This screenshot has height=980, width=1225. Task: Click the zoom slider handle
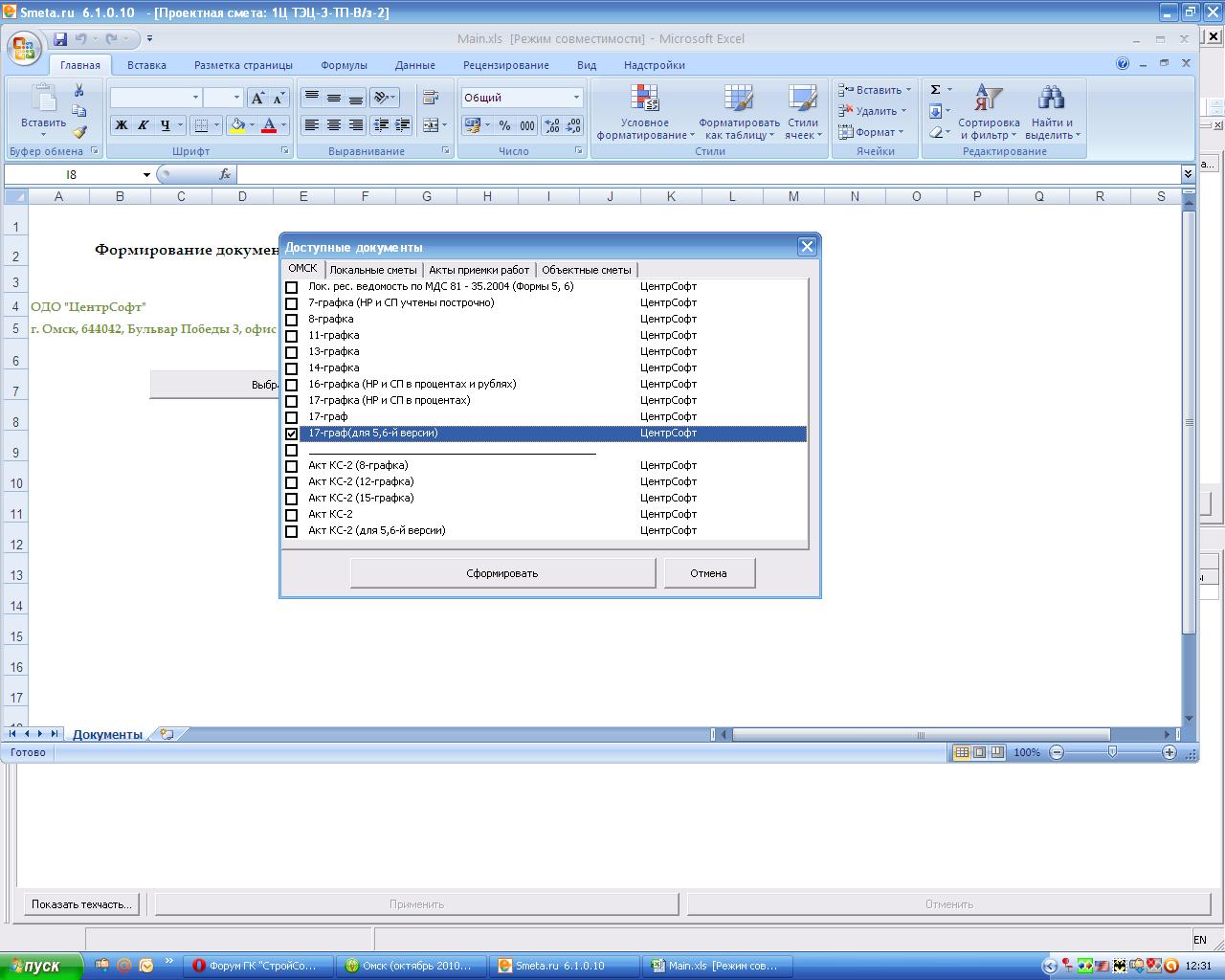[1112, 752]
